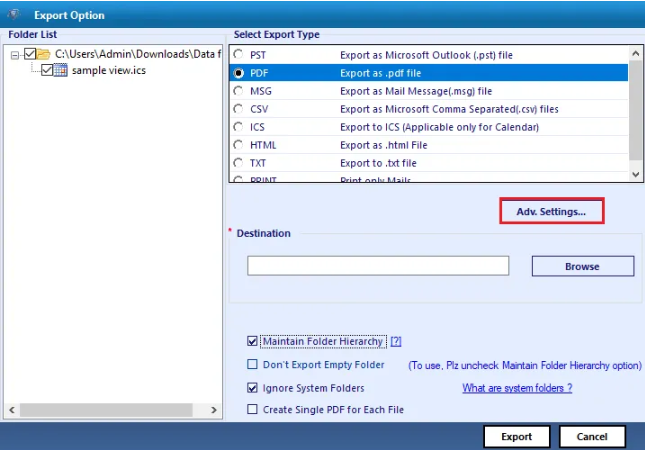Enable Create Single PDF for Each File
The width and height of the screenshot is (645, 450).
tap(253, 409)
